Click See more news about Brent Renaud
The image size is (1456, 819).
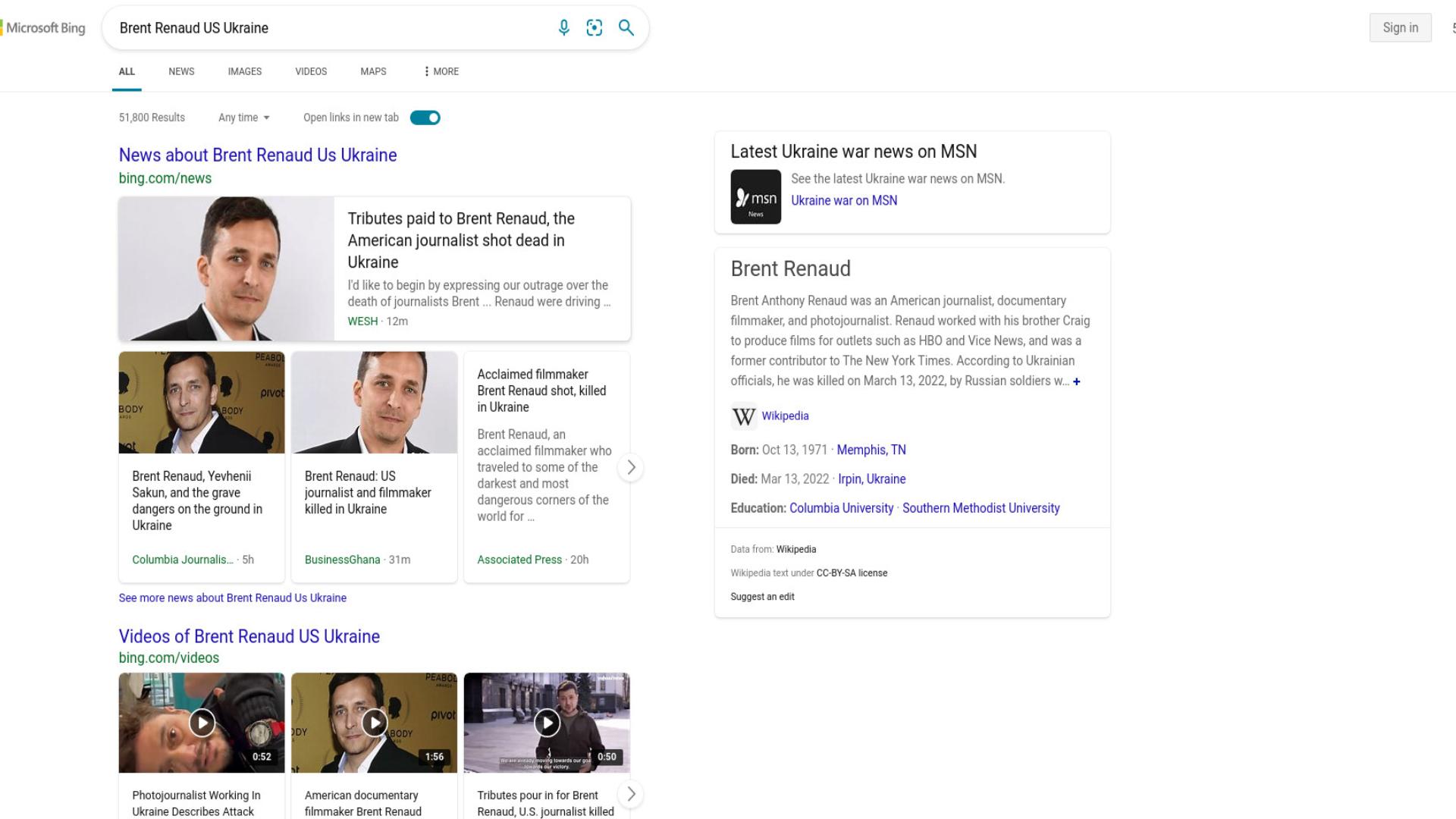pos(232,598)
